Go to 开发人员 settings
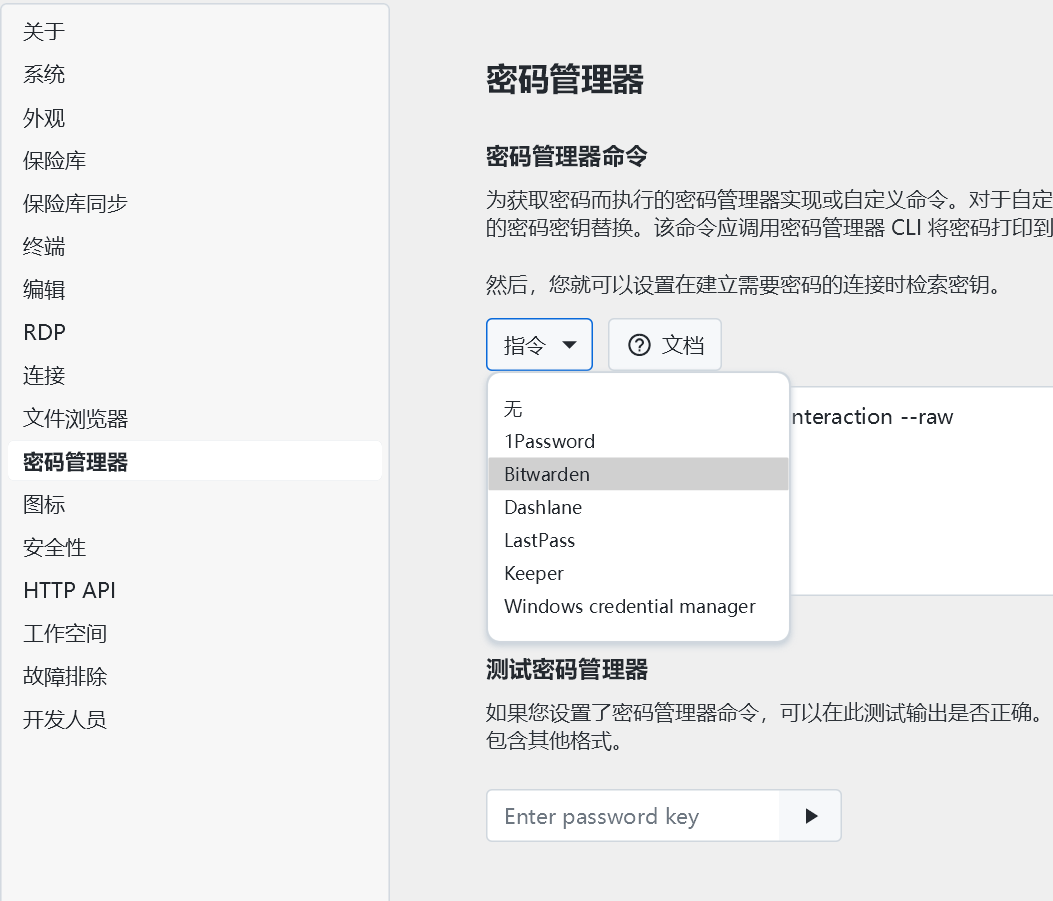 195,719
